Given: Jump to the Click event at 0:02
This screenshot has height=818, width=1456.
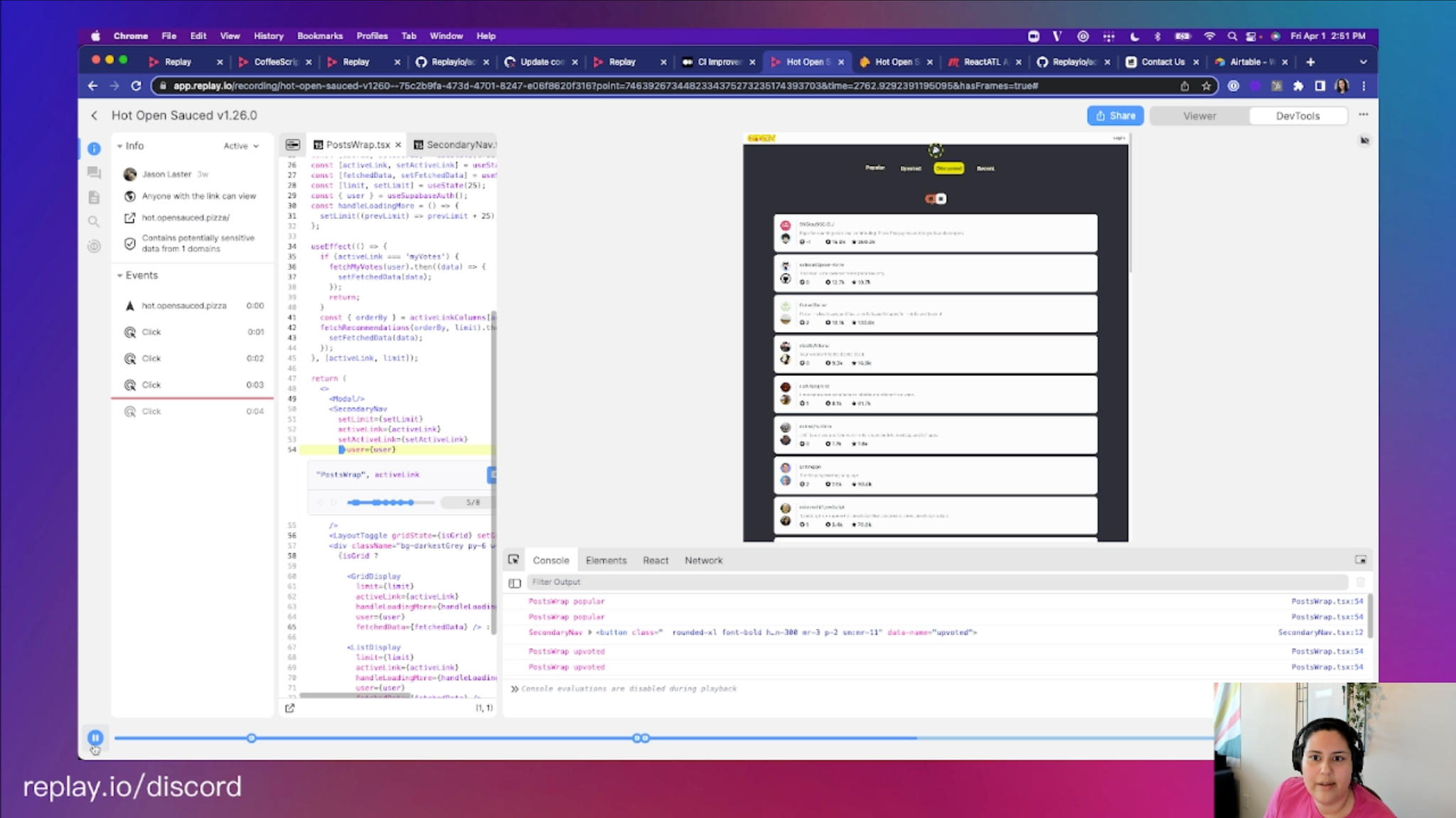Looking at the screenshot, I should 193,358.
